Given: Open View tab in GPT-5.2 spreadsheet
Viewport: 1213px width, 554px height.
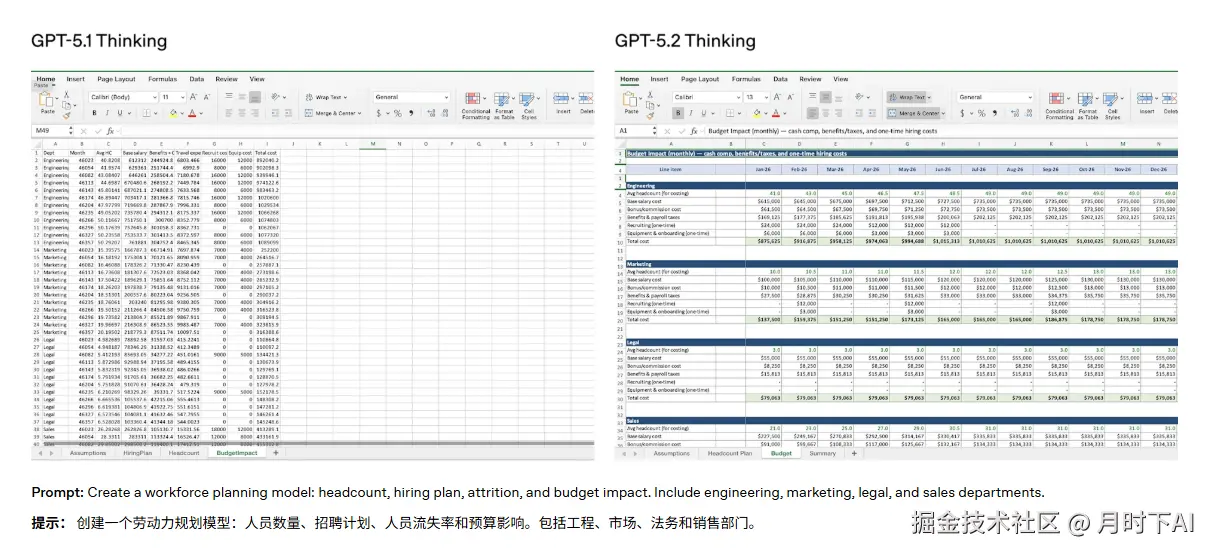Looking at the screenshot, I should [840, 79].
